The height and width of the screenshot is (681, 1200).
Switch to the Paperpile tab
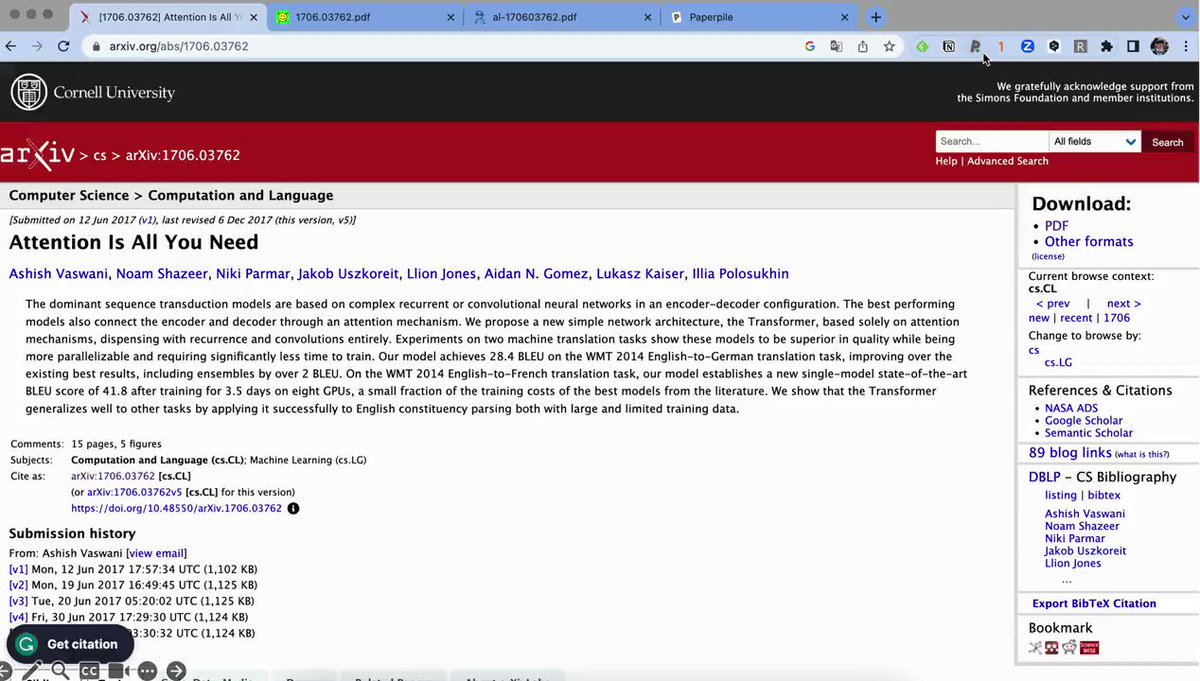760,17
